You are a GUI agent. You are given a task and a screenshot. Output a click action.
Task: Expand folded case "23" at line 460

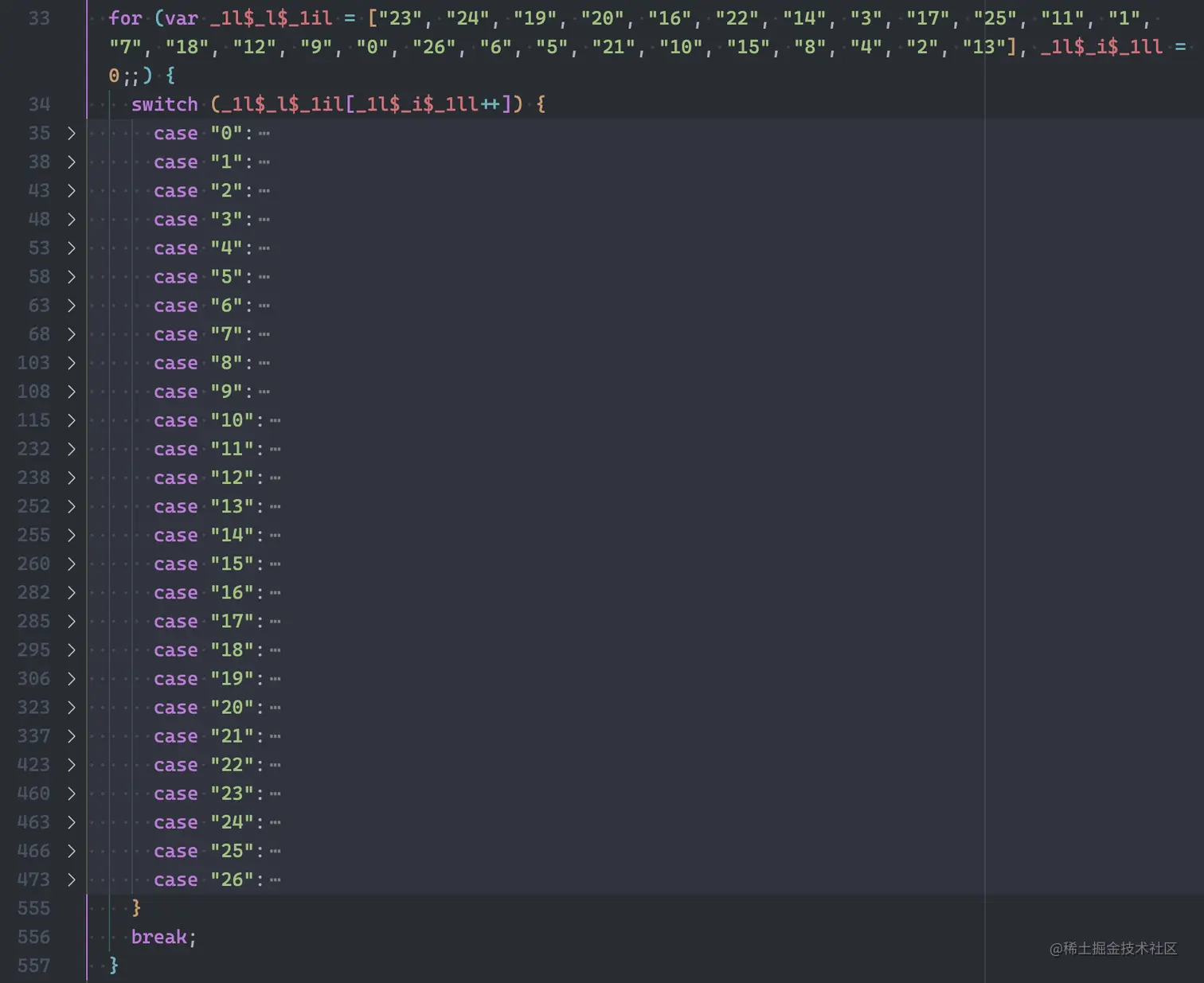[71, 793]
